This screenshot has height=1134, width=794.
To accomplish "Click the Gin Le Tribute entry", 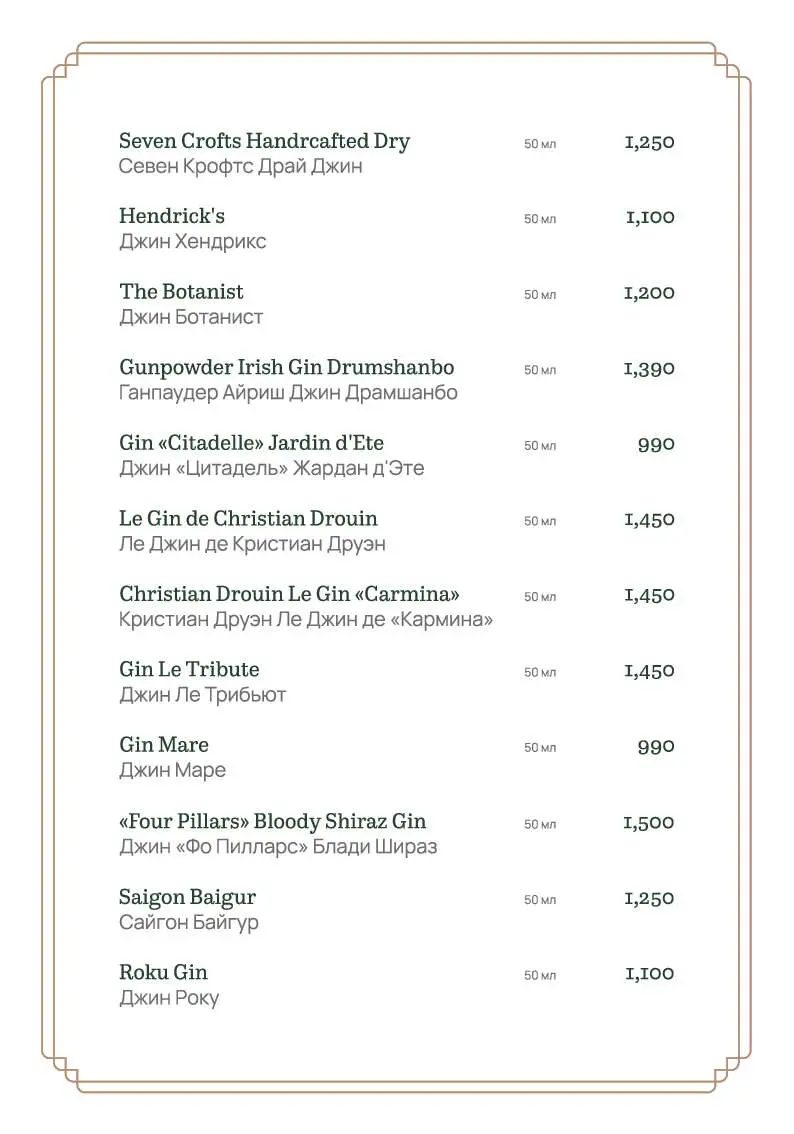I will pyautogui.click(x=189, y=670).
